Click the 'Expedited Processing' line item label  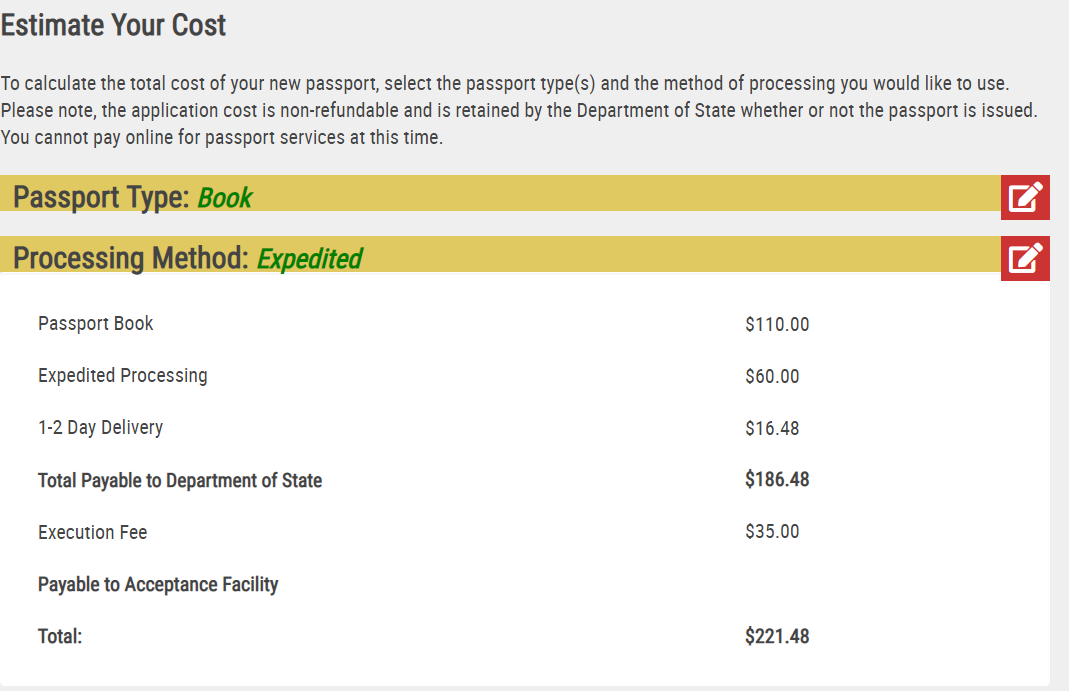[x=123, y=375]
